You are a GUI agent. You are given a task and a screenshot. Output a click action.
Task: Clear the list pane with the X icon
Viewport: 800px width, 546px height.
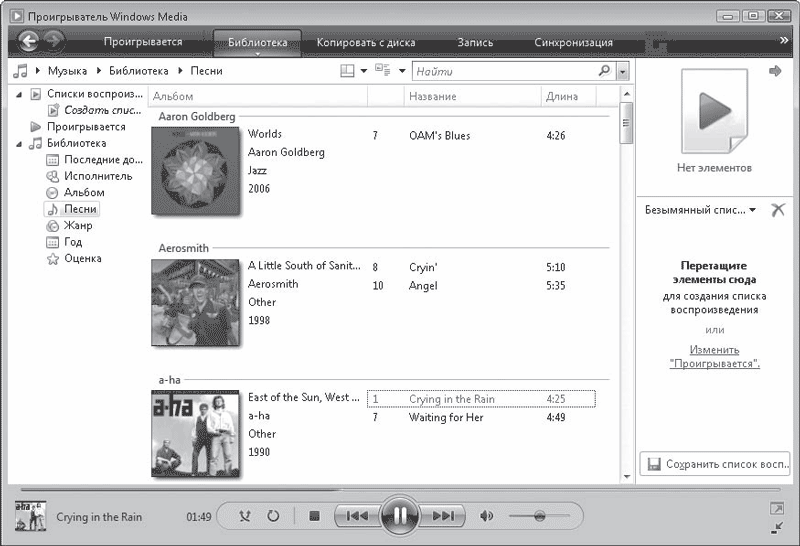click(x=779, y=210)
